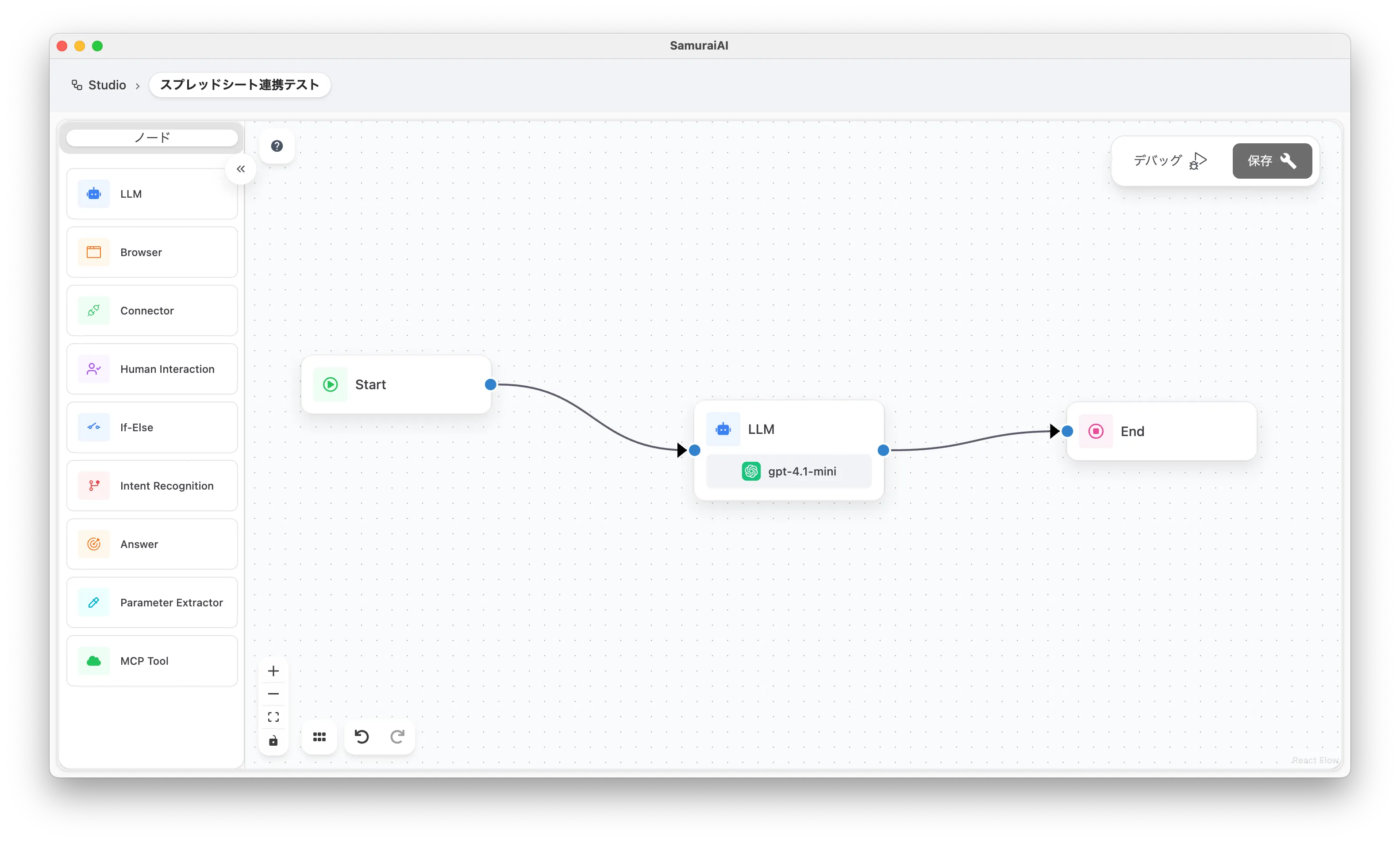Toggle canvas interactivity lock
The width and height of the screenshot is (1400, 843).
(x=273, y=741)
